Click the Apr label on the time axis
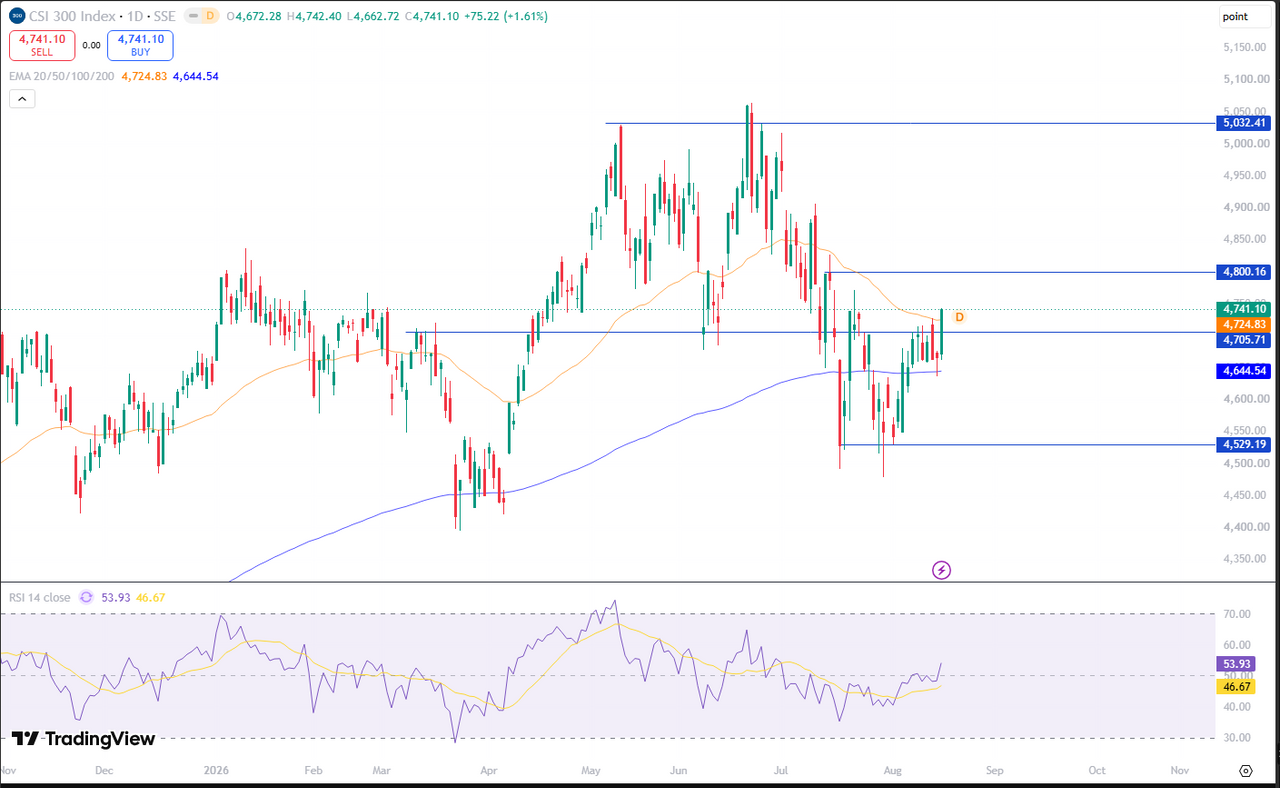 click(489, 770)
